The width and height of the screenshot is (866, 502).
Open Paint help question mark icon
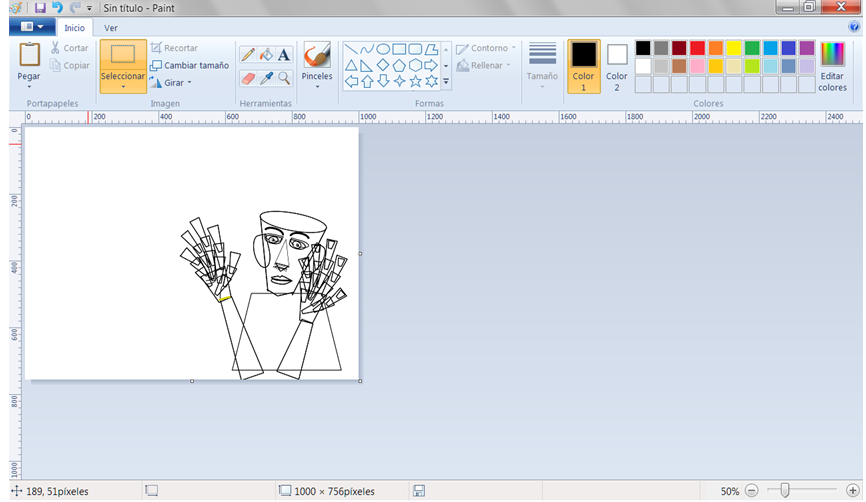854,27
